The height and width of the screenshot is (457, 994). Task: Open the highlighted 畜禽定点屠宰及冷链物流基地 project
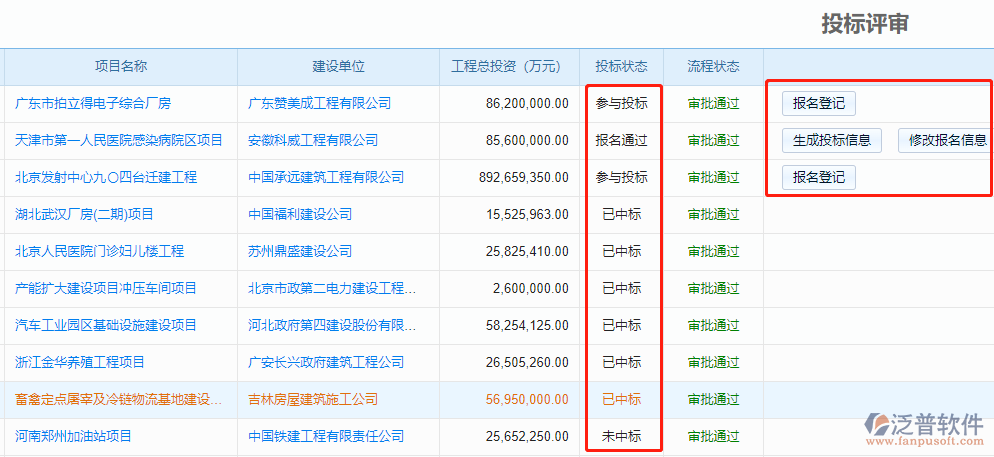(x=118, y=399)
